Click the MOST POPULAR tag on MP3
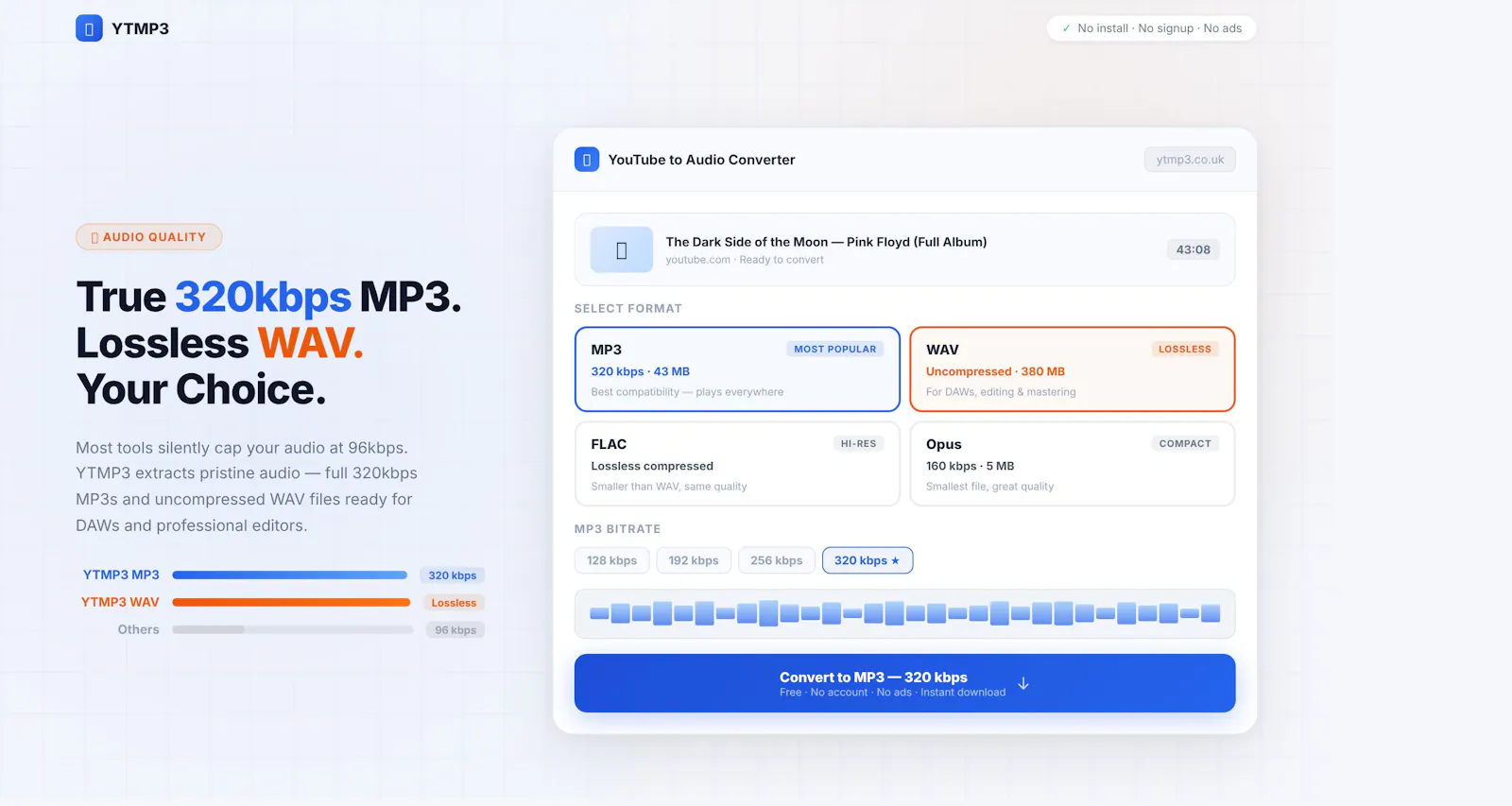 835,349
